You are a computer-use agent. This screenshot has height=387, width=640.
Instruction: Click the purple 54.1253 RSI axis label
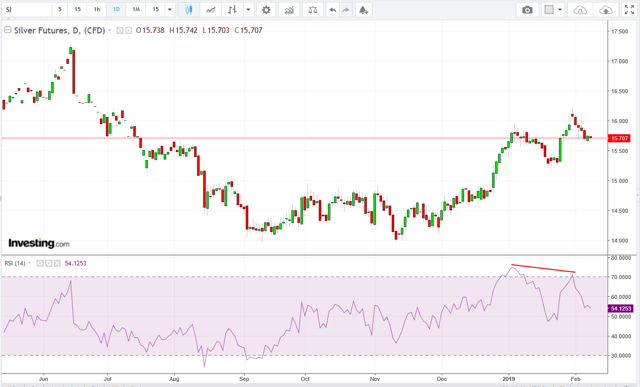[621, 309]
